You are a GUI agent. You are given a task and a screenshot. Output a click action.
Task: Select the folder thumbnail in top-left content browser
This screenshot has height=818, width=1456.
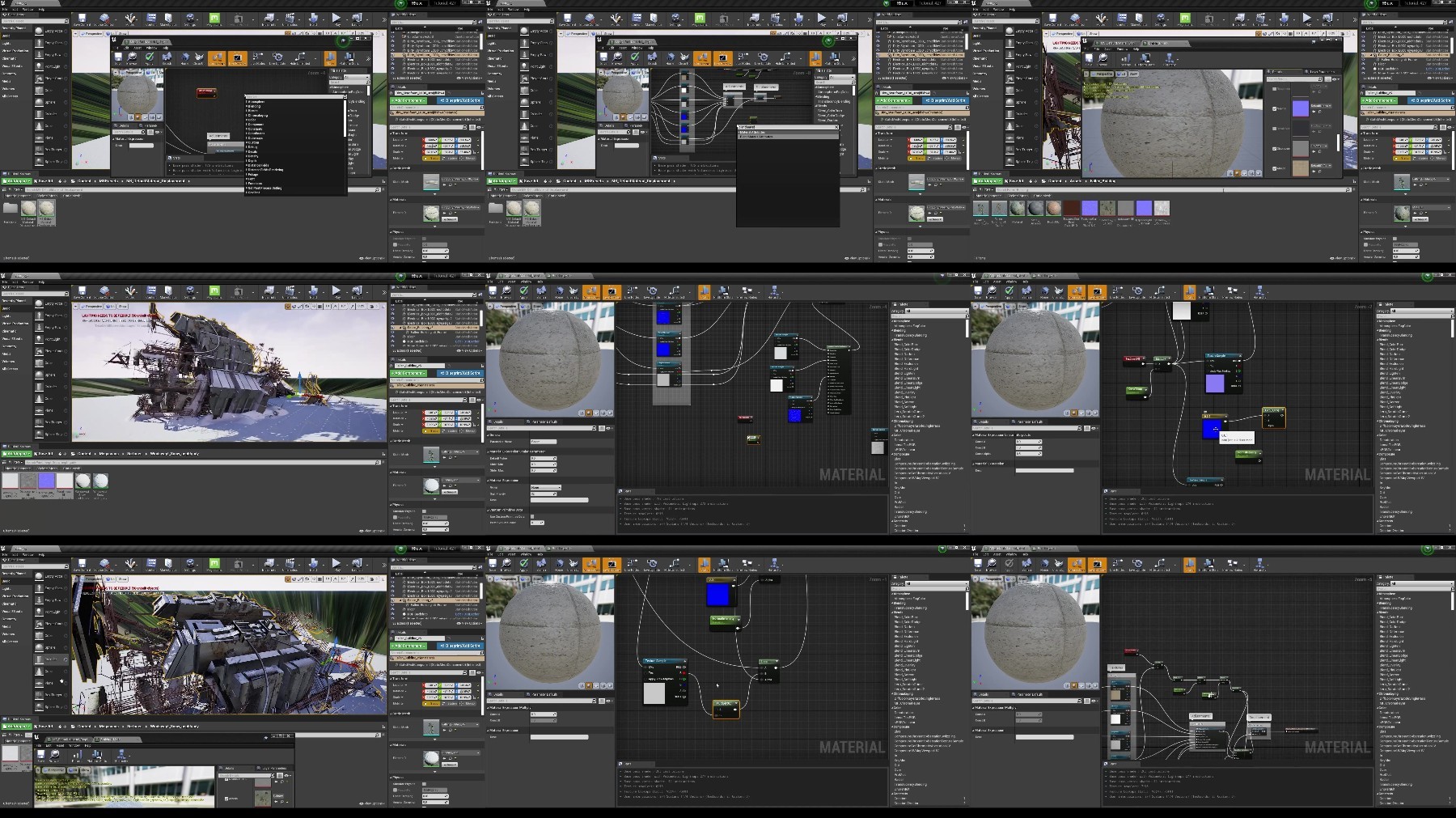(10, 209)
